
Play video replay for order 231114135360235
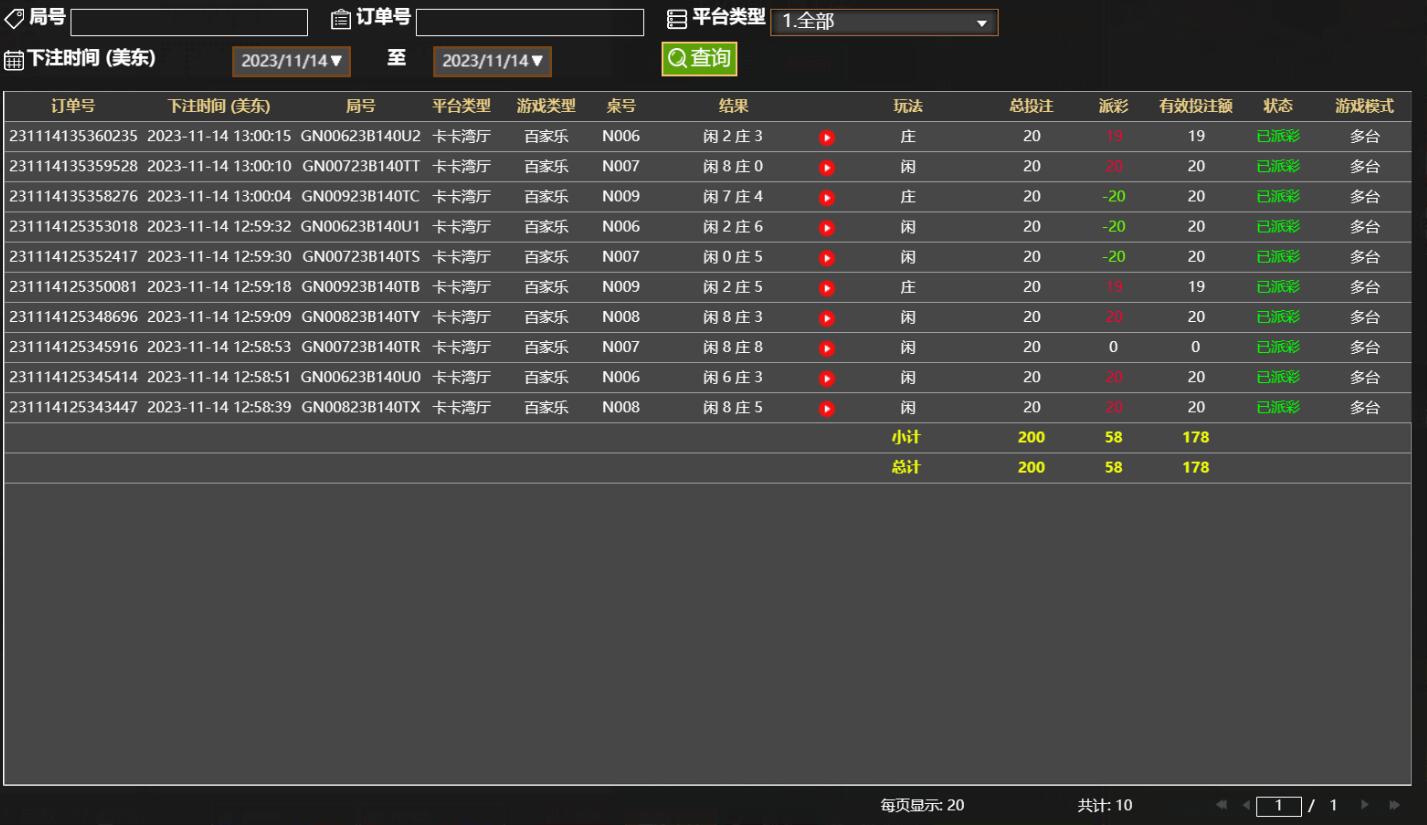[826, 138]
